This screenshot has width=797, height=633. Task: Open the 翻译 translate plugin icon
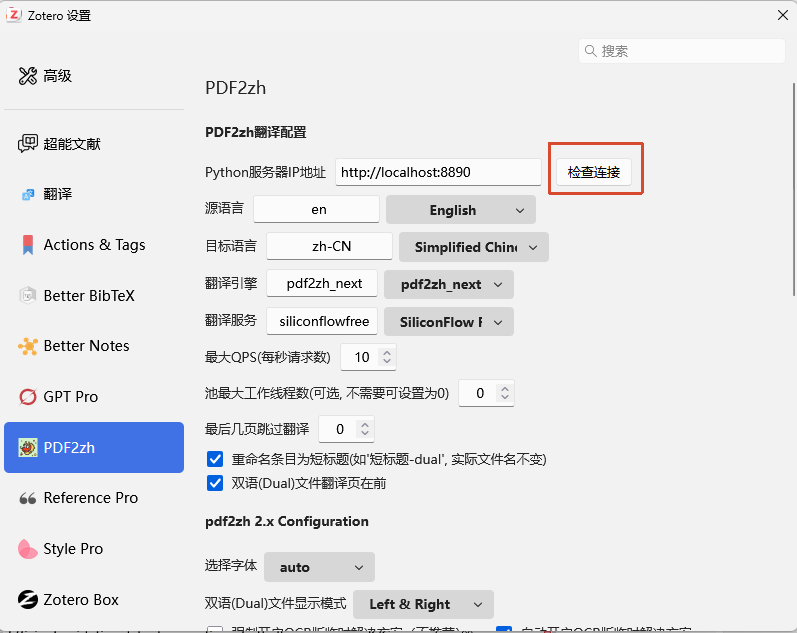click(x=28, y=194)
